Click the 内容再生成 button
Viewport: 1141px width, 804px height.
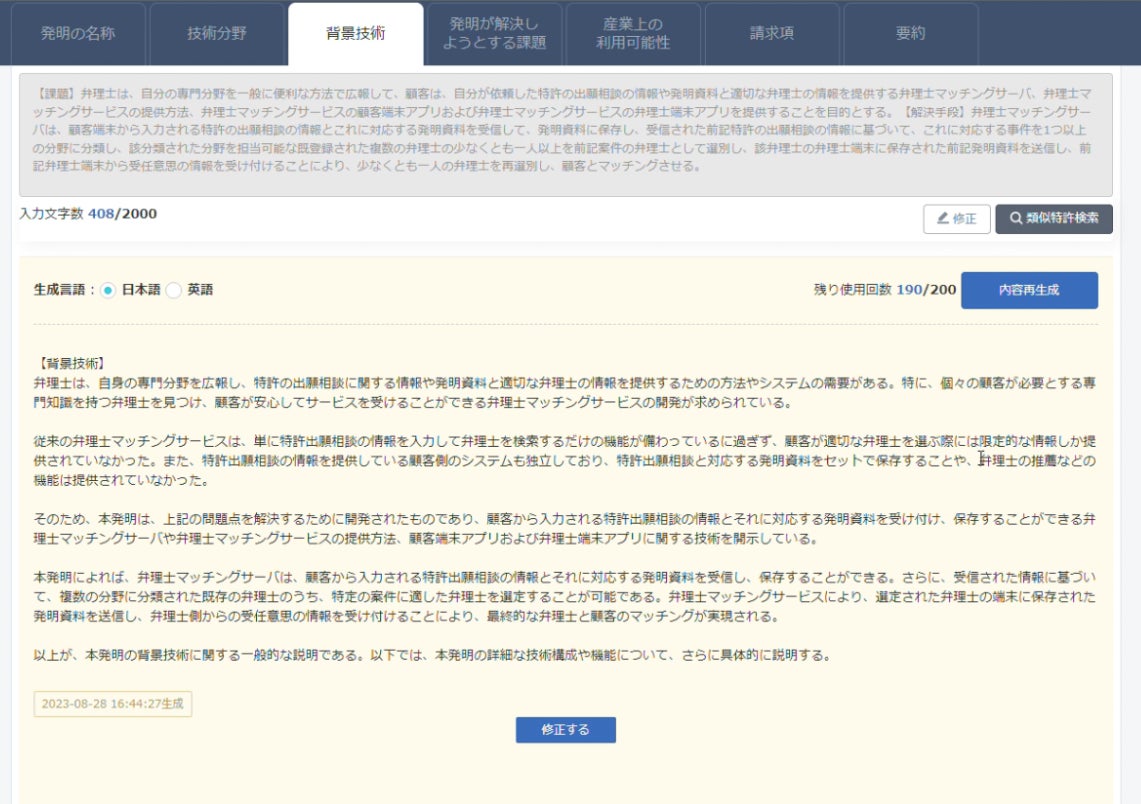click(1029, 290)
